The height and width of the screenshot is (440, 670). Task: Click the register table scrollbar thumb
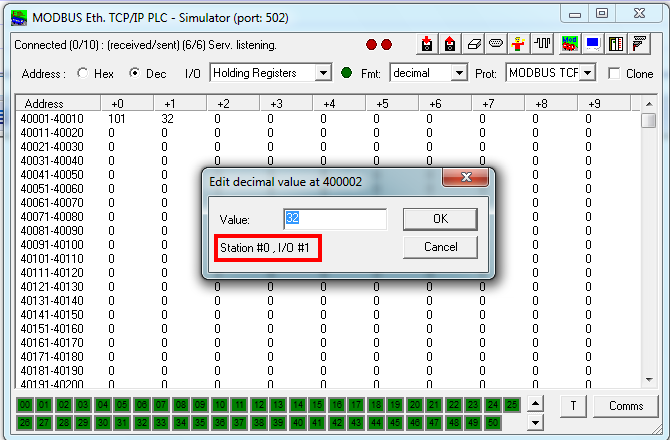click(649, 120)
